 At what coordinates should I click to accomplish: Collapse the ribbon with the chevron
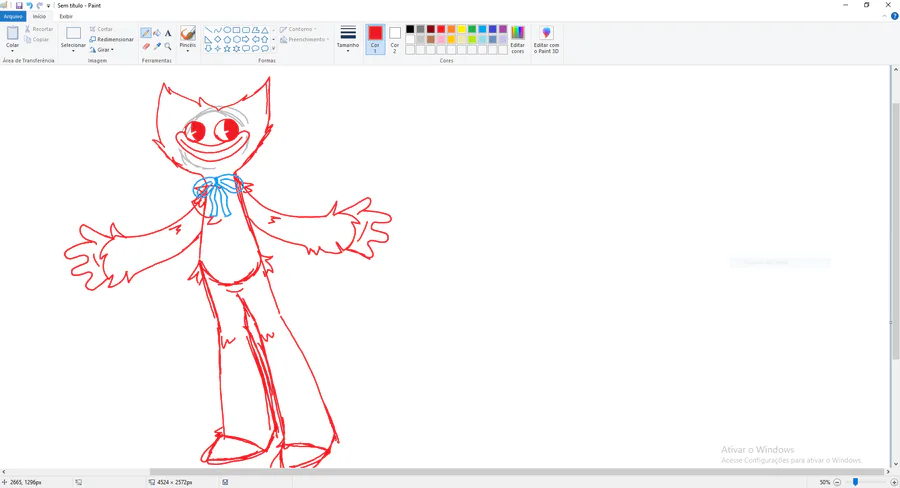pos(885,16)
